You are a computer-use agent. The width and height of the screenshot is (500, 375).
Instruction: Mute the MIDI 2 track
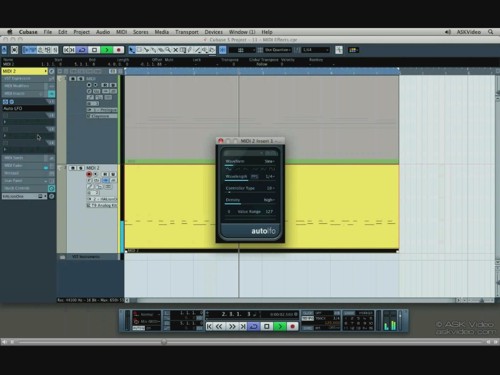[x=72, y=168]
